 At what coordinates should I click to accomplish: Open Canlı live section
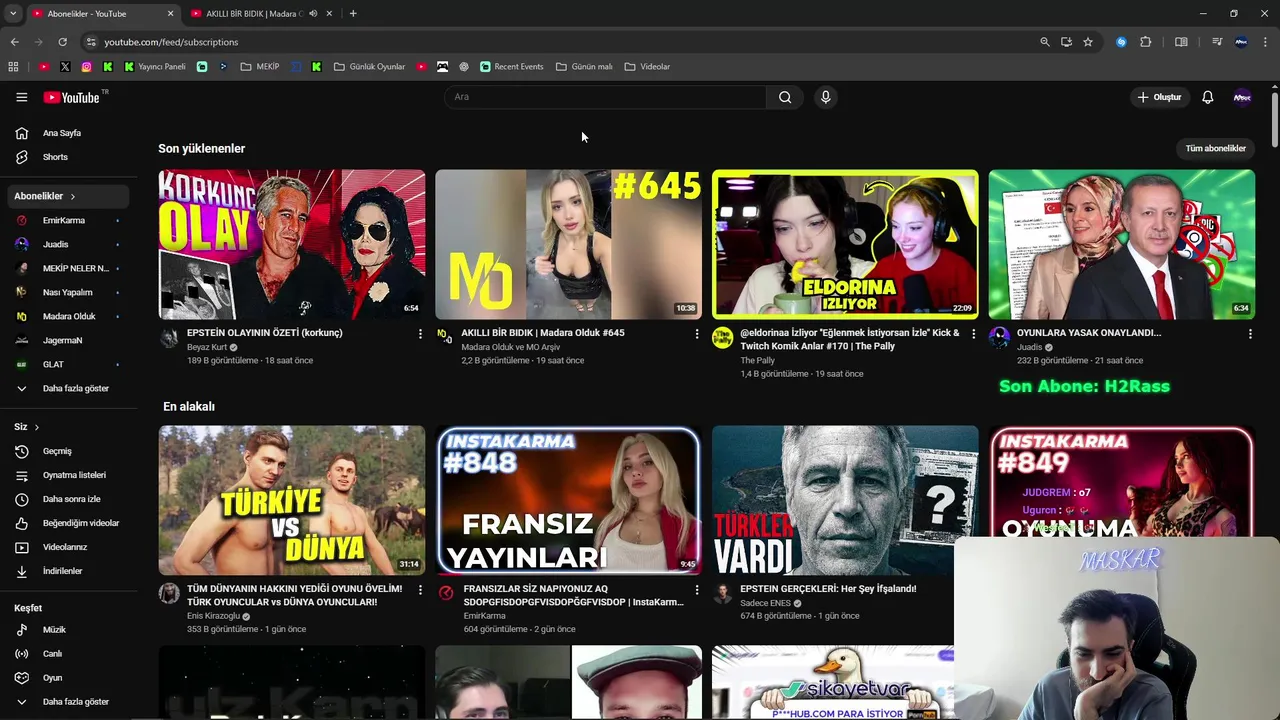[68, 654]
